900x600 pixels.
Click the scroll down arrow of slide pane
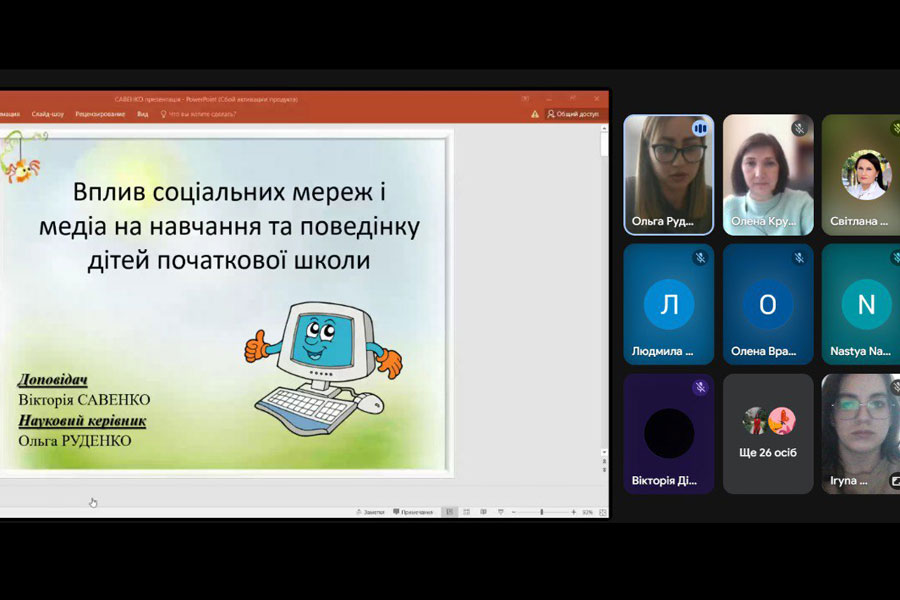(604, 452)
